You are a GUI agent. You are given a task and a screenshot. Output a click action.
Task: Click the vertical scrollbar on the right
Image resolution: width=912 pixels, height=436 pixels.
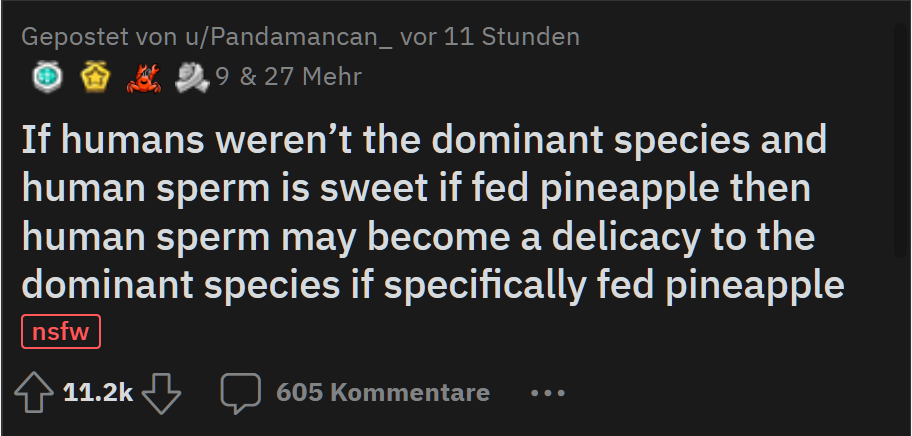[x=901, y=200]
